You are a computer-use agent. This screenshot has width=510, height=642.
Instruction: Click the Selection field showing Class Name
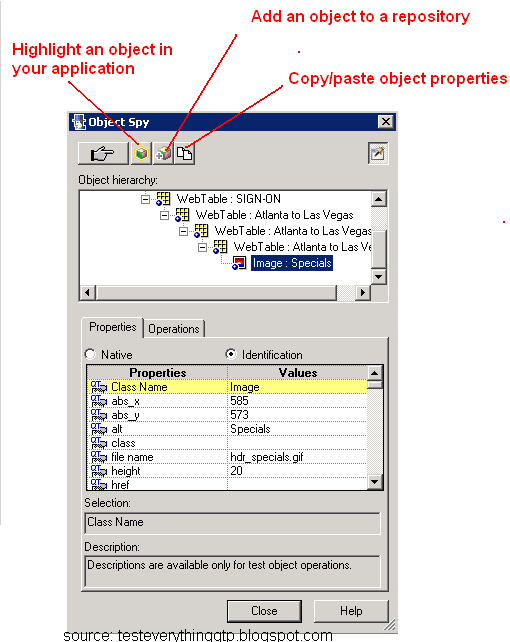232,523
